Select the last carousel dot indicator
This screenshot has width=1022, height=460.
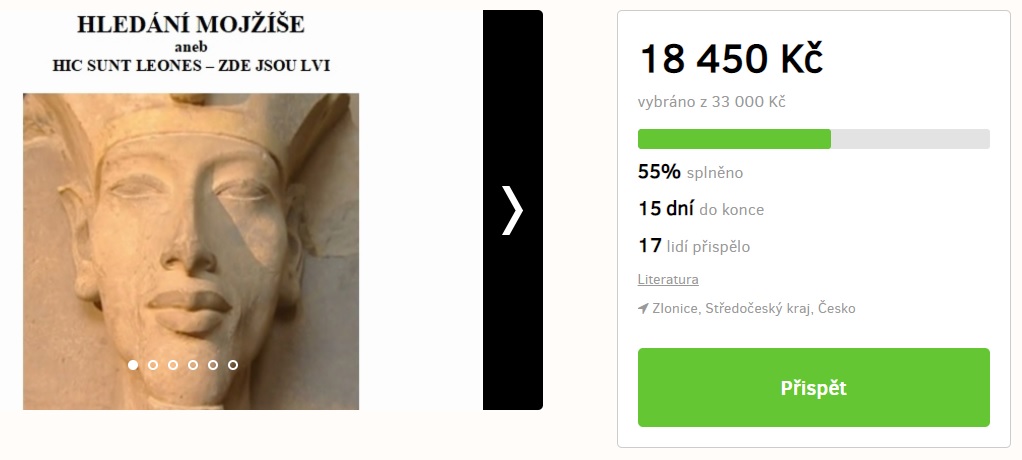tap(233, 365)
